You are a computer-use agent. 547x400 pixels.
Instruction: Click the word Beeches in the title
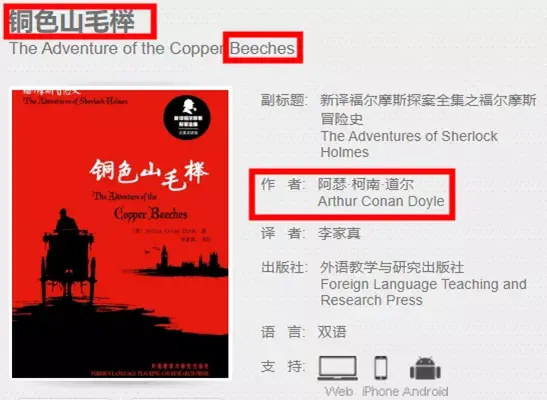pyautogui.click(x=262, y=48)
